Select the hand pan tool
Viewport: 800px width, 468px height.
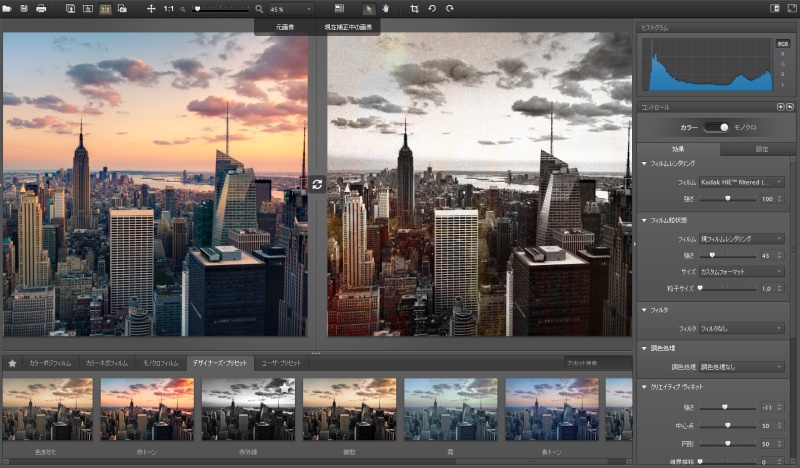385,8
